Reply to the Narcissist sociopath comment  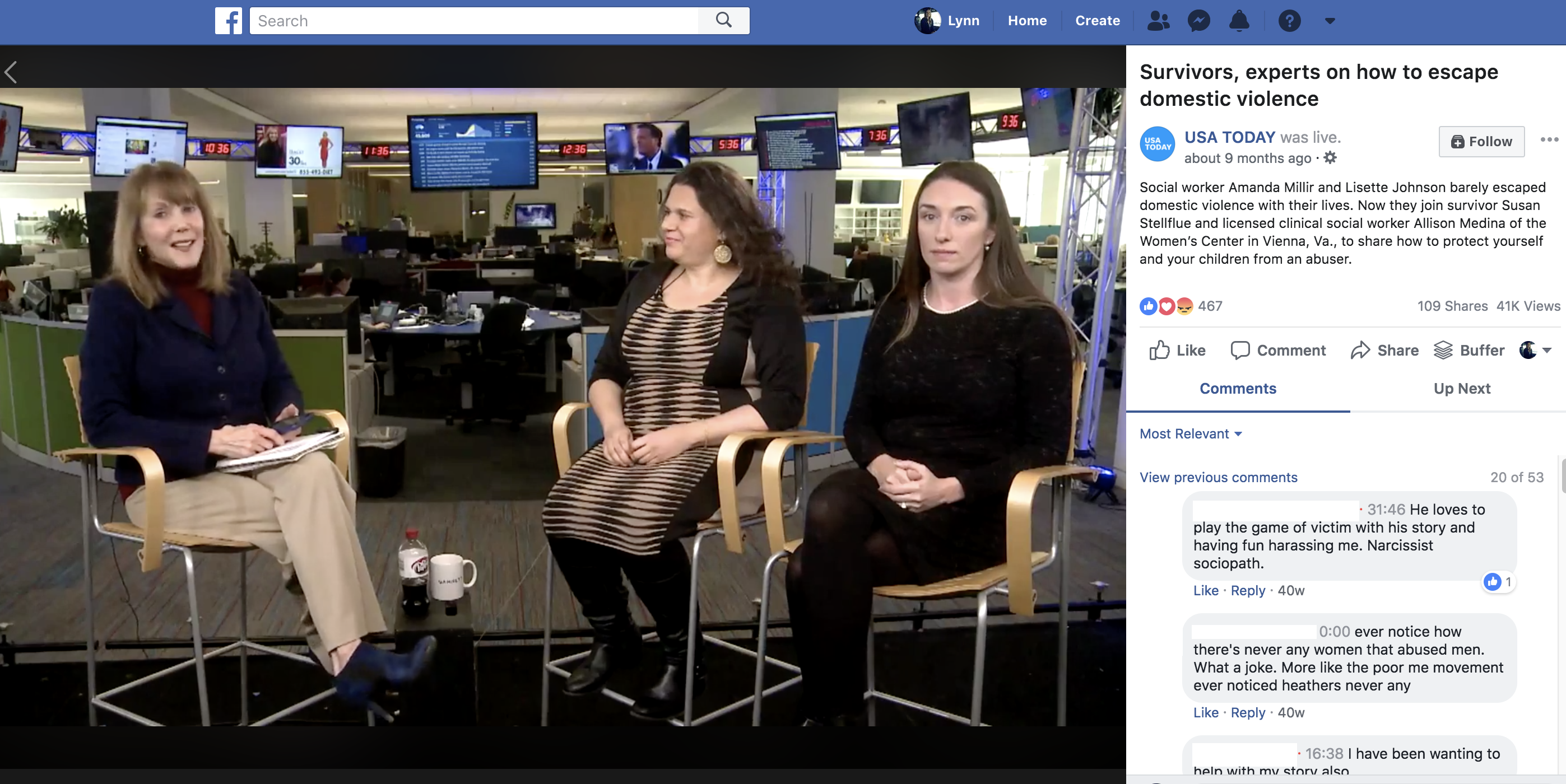click(1247, 590)
